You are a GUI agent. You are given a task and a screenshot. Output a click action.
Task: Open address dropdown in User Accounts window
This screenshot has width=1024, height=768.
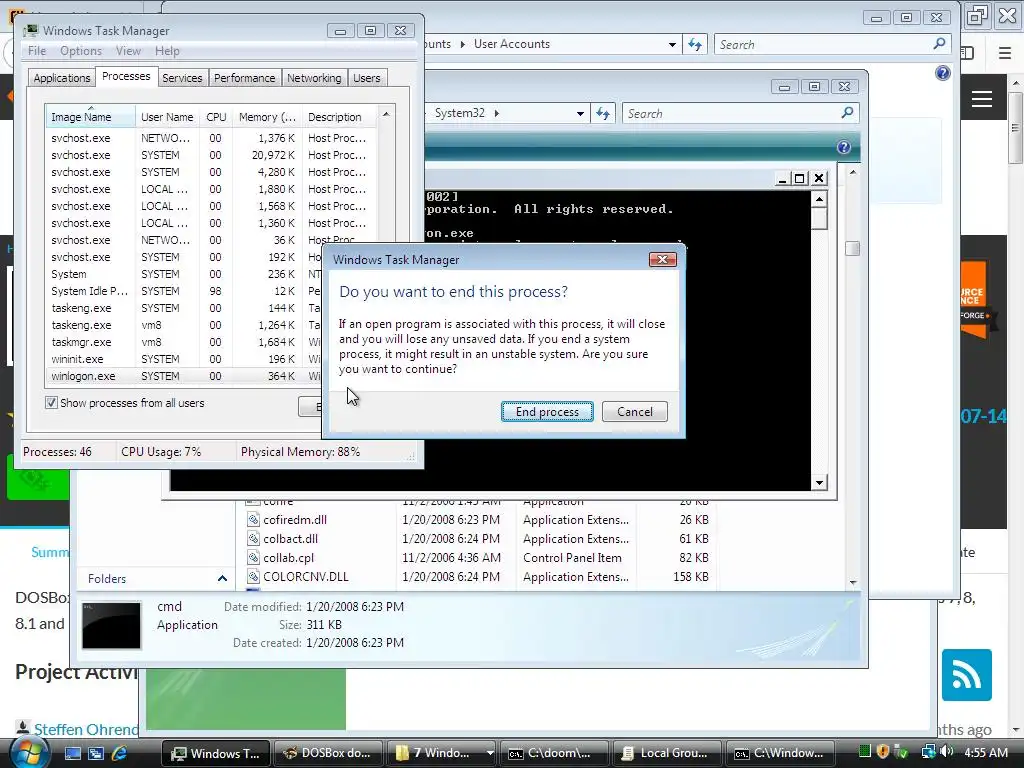(x=672, y=44)
